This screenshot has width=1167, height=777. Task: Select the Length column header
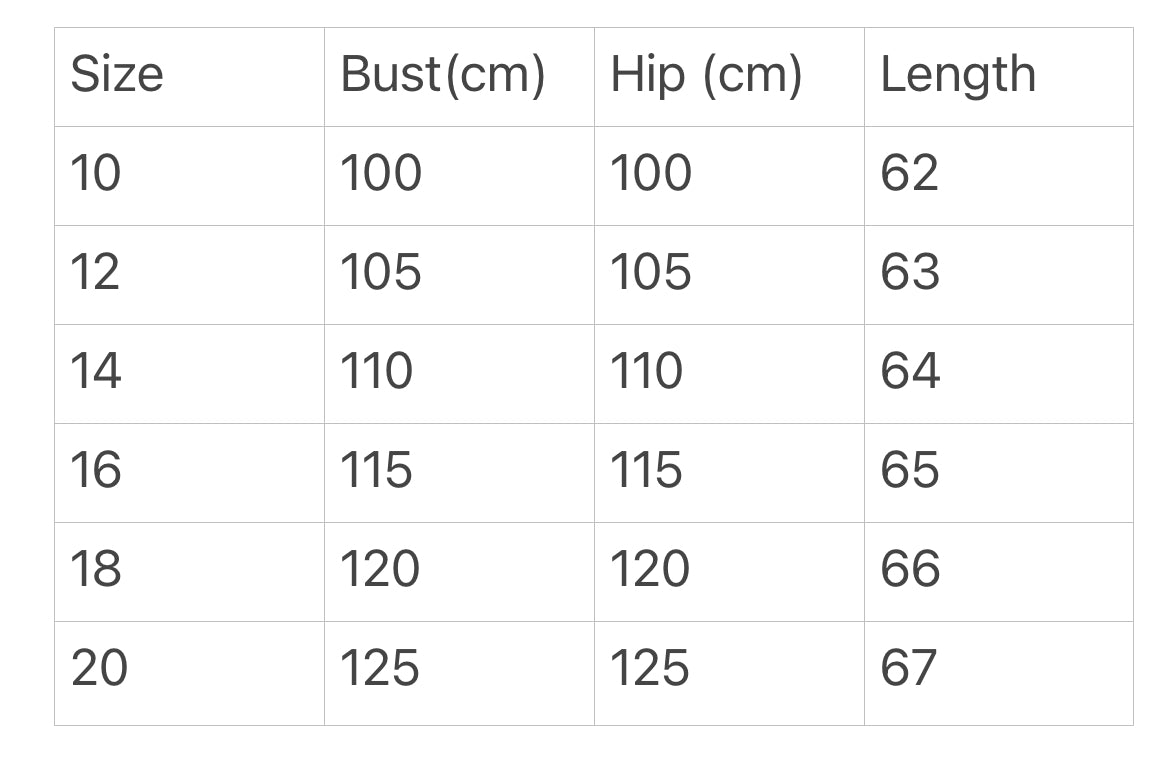999,77
